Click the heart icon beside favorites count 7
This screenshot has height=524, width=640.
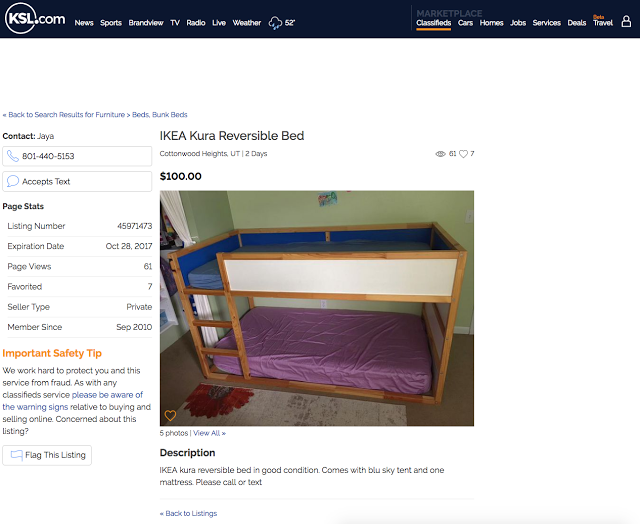(x=463, y=154)
